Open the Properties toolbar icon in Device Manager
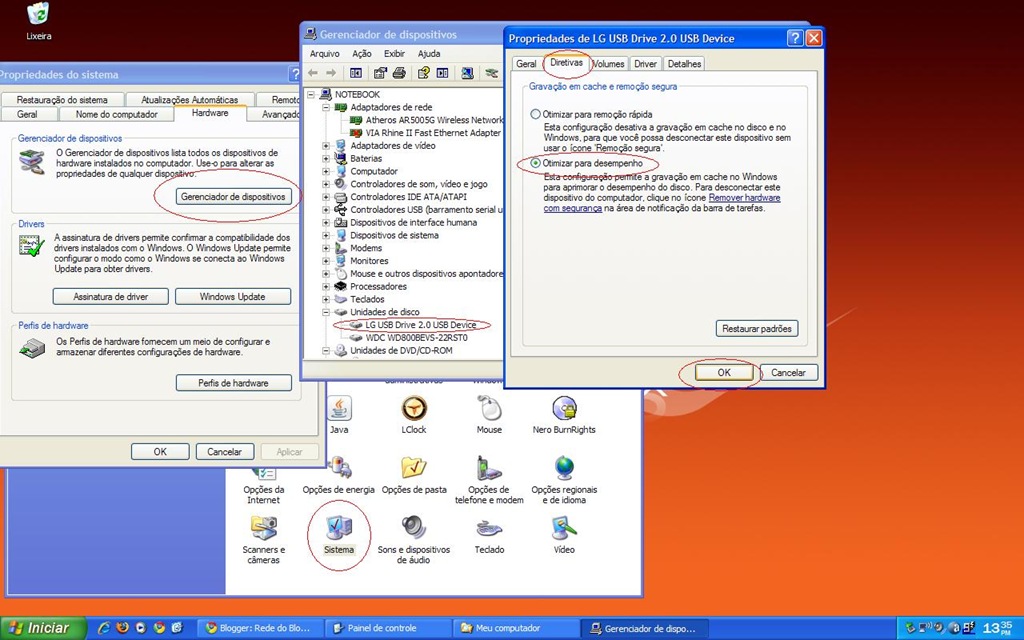This screenshot has height=640, width=1024. coord(380,73)
